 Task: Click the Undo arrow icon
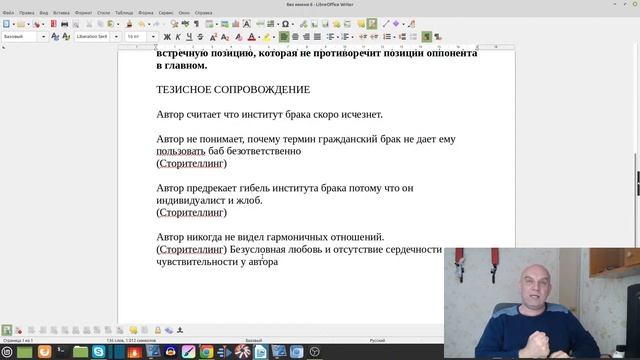142,24
